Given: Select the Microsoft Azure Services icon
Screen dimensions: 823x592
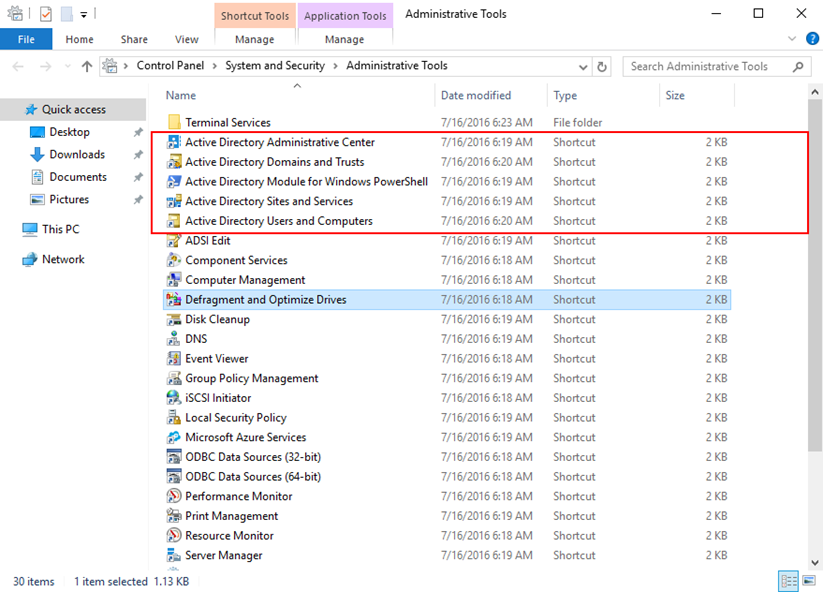Looking at the screenshot, I should point(174,438).
